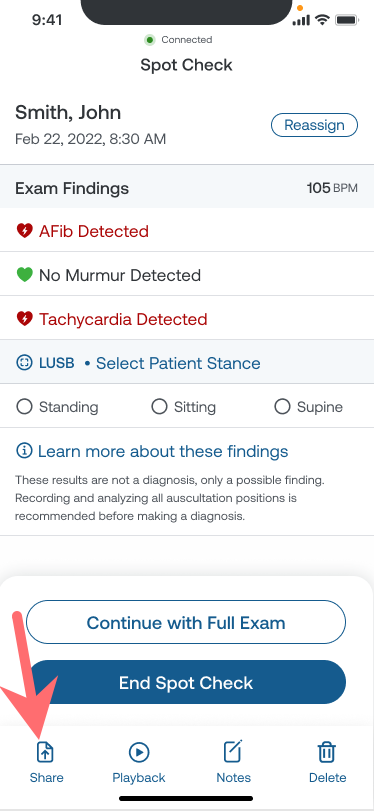Tap the Connected status indicator
Viewport: 374px width, 811px height.
(178, 40)
